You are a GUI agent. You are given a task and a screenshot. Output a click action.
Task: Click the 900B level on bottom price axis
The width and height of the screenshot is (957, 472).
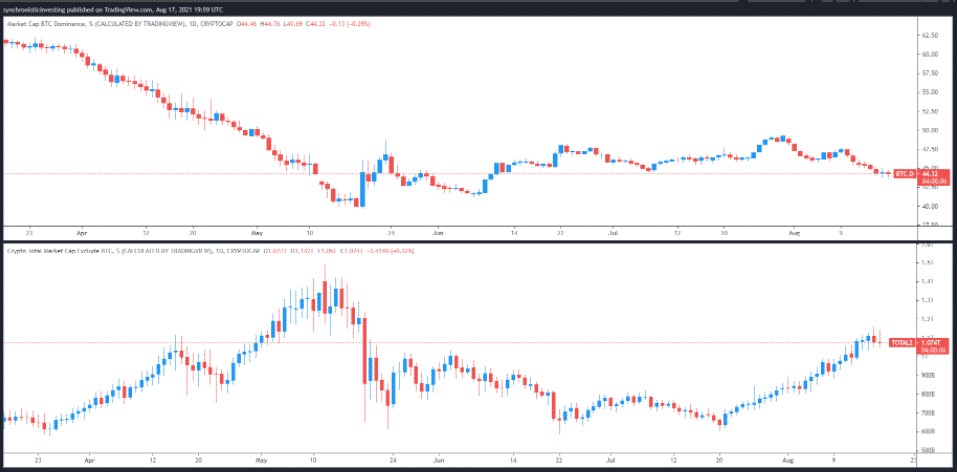[x=927, y=375]
